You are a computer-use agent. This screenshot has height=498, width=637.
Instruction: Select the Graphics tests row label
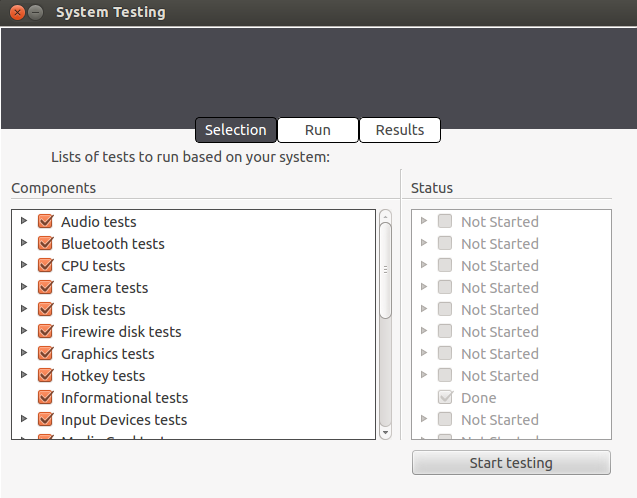[x=108, y=354]
